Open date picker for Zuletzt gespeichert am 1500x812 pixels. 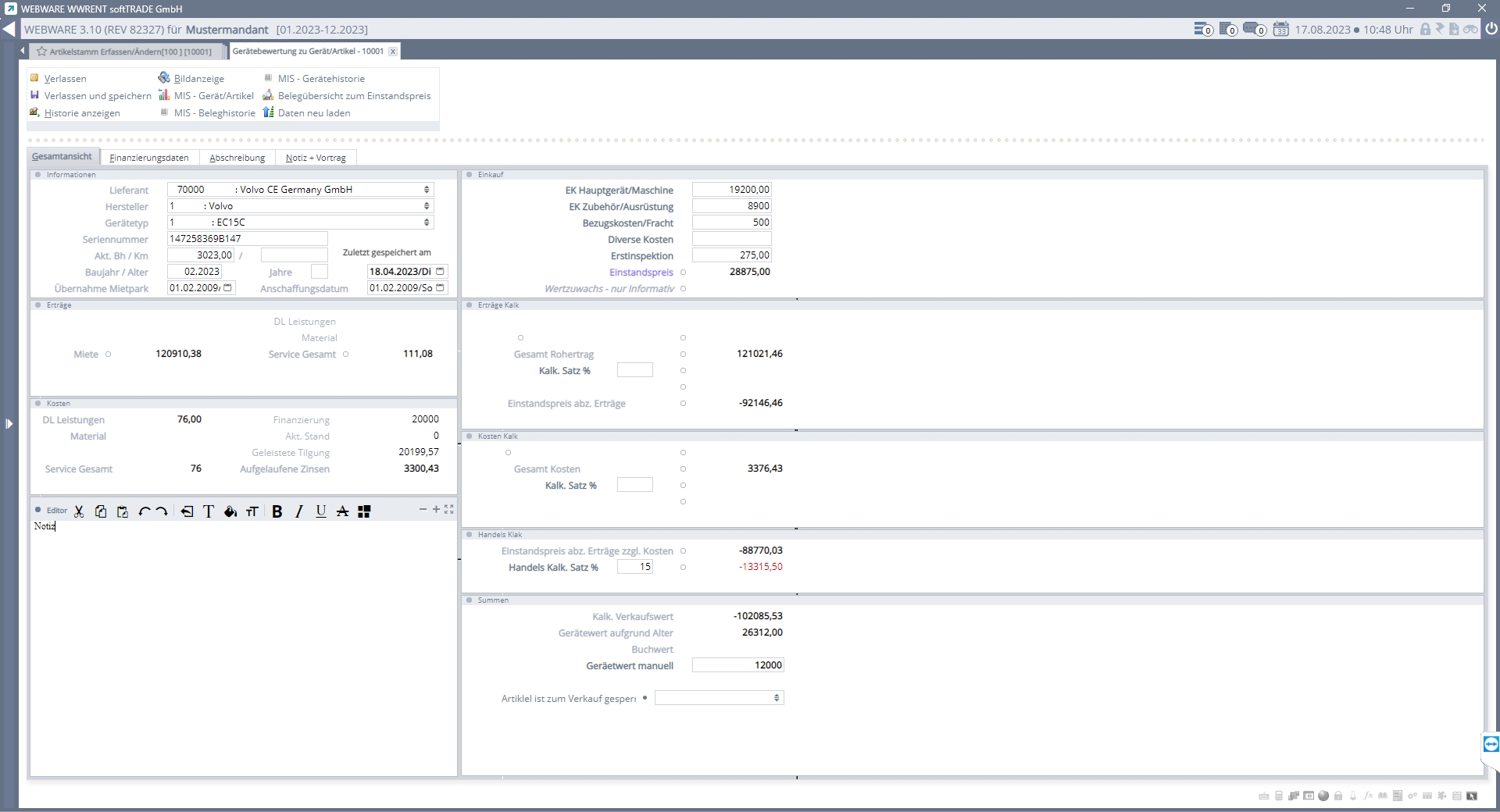click(441, 272)
